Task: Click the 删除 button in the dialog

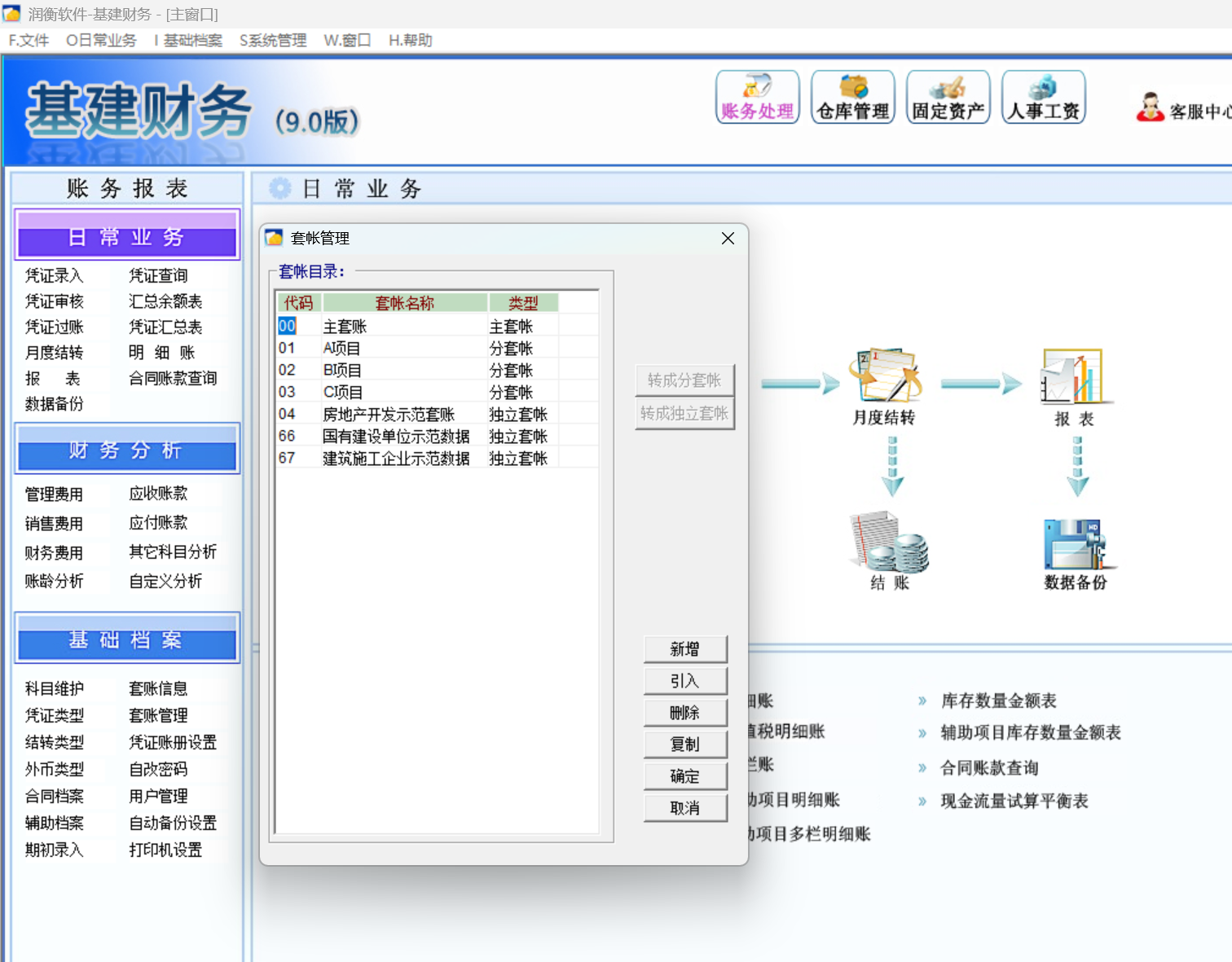Action: (685, 713)
